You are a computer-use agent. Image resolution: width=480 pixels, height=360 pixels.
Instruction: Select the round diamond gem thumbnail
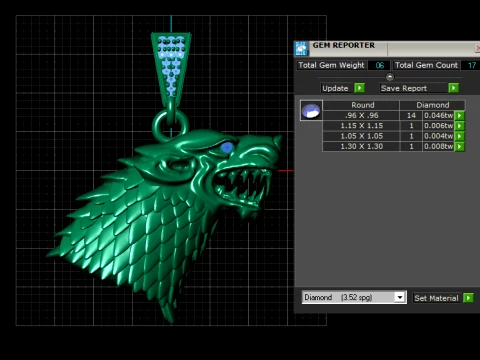click(311, 110)
